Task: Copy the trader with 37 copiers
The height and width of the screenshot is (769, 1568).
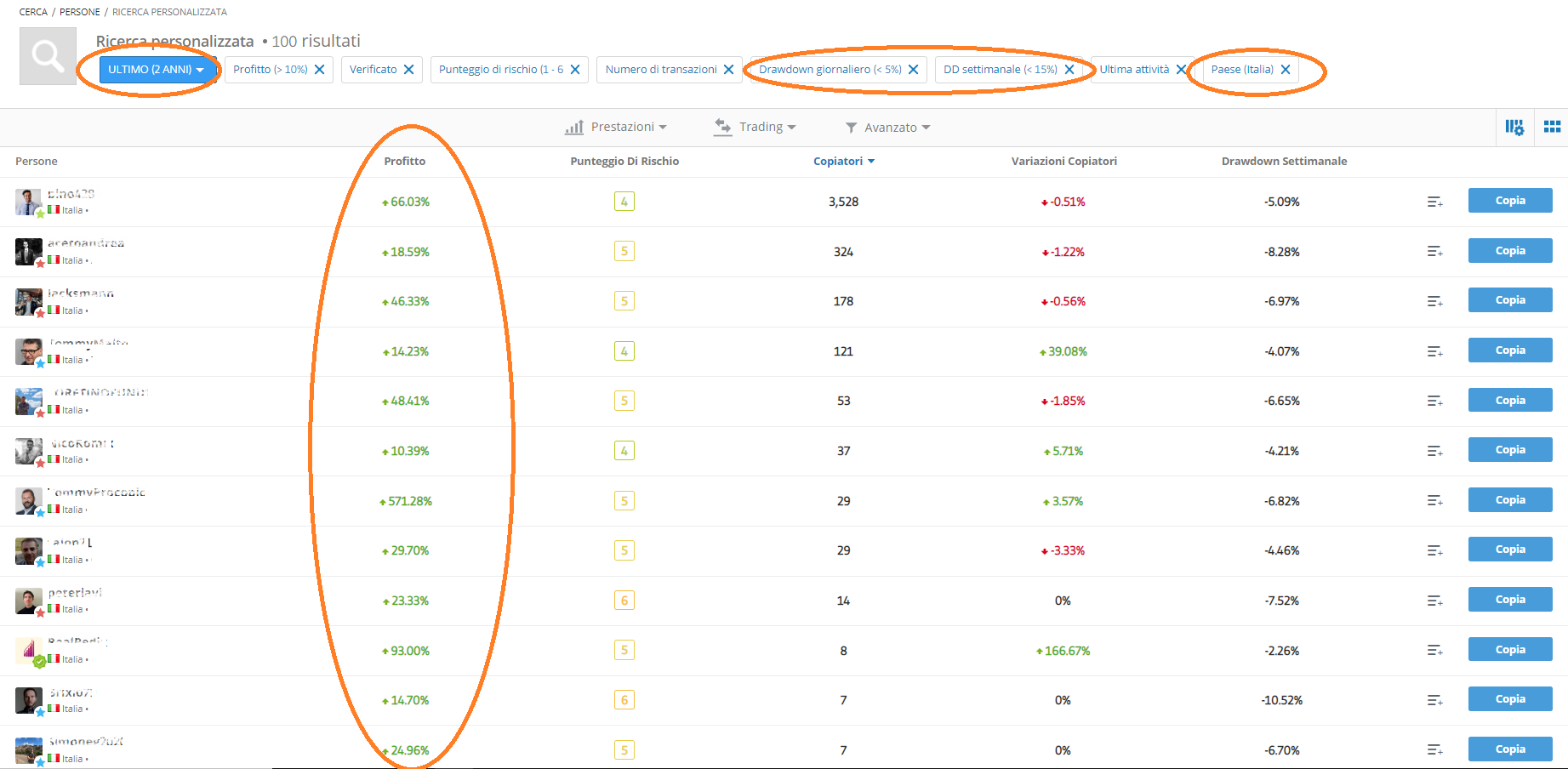Action: tap(1510, 450)
